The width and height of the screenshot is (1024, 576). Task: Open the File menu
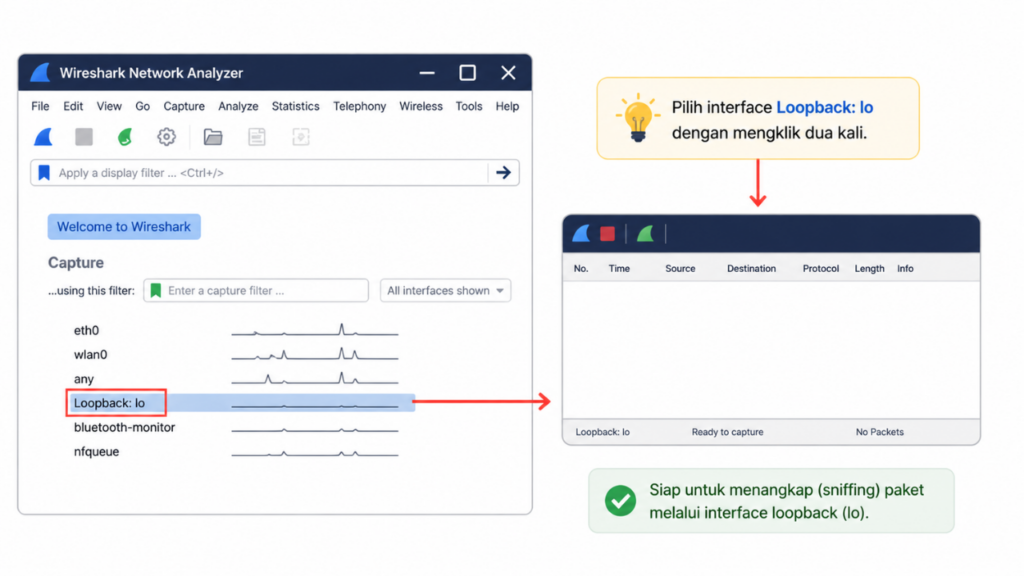click(40, 106)
